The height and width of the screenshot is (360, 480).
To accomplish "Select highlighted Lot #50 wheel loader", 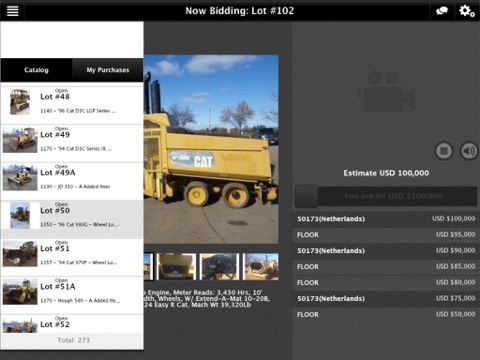I will [x=72, y=219].
